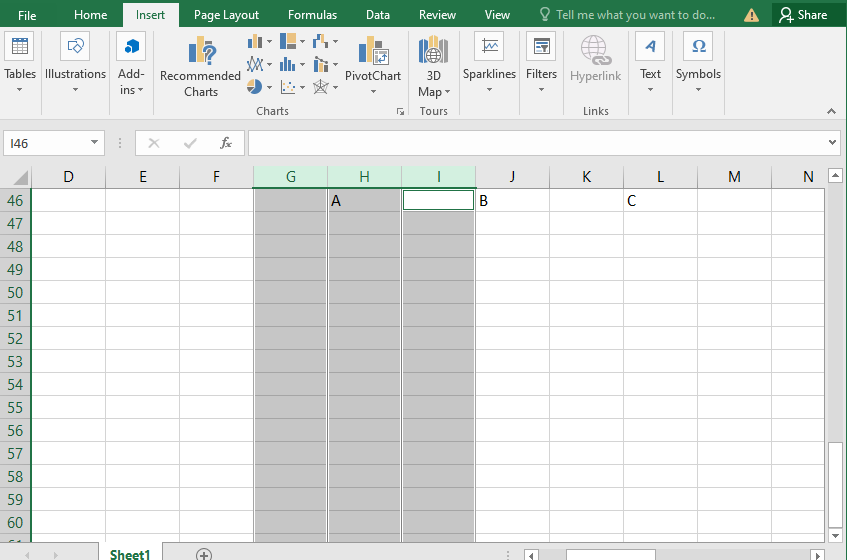
Task: Switch to the Page Layout tab
Action: point(226,15)
